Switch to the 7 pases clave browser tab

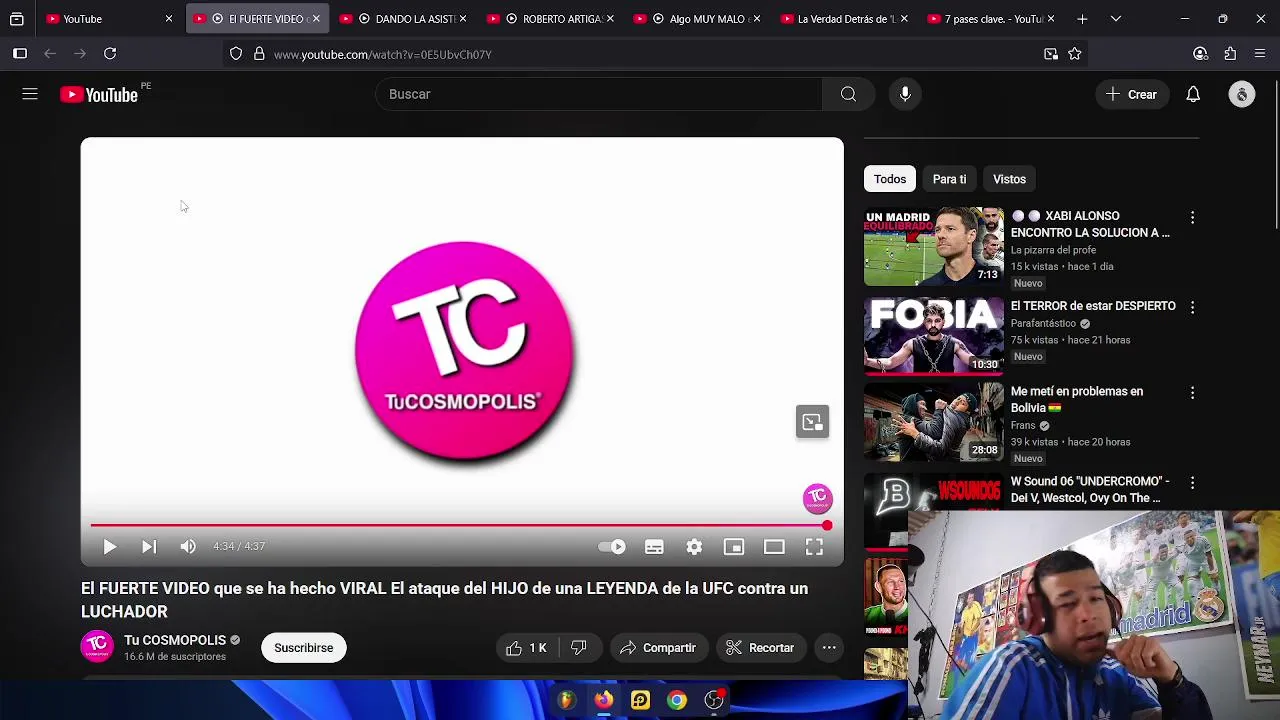tap(989, 18)
